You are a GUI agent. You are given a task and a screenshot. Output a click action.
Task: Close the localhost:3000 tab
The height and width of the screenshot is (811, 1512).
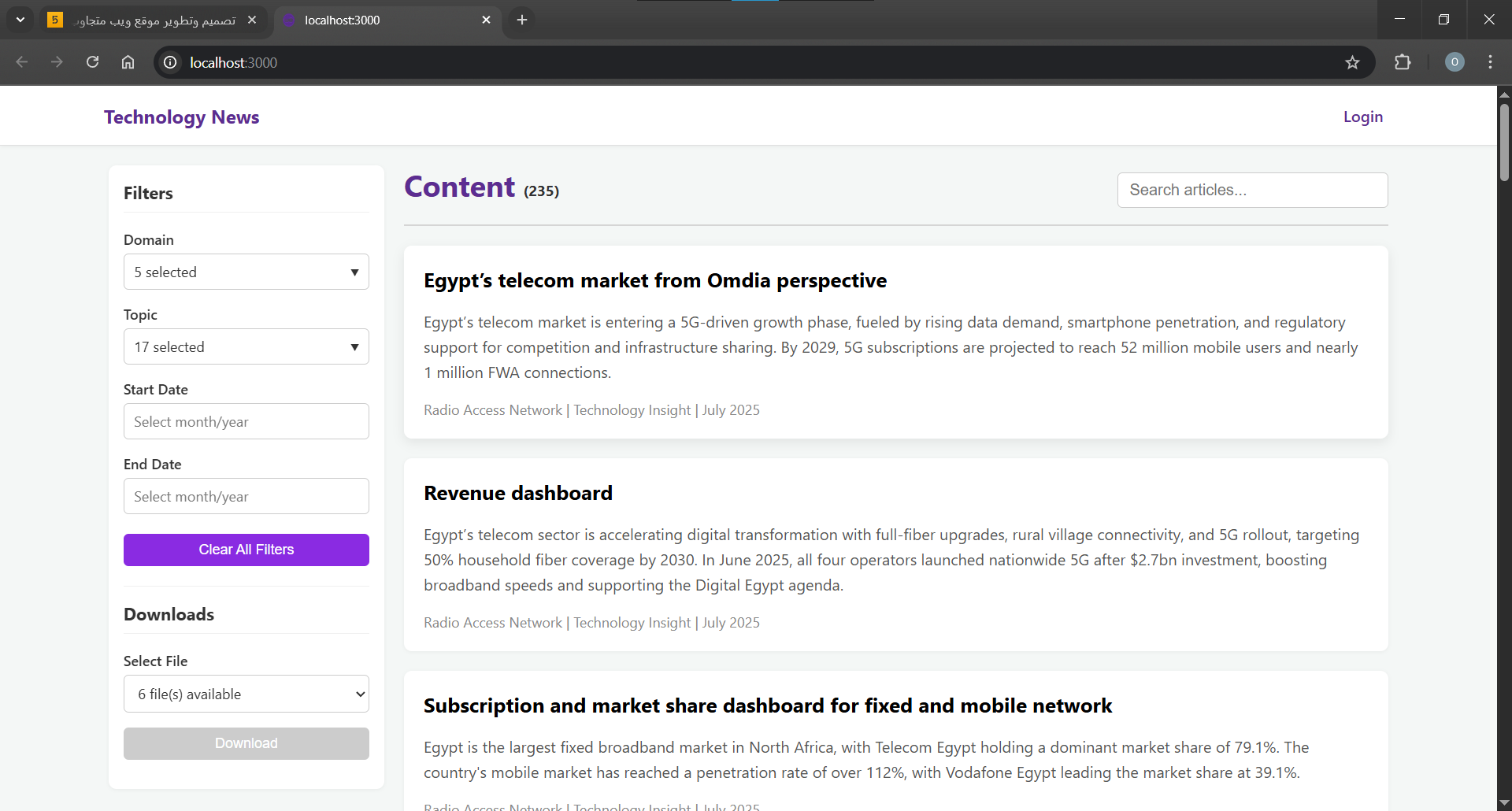(x=486, y=20)
